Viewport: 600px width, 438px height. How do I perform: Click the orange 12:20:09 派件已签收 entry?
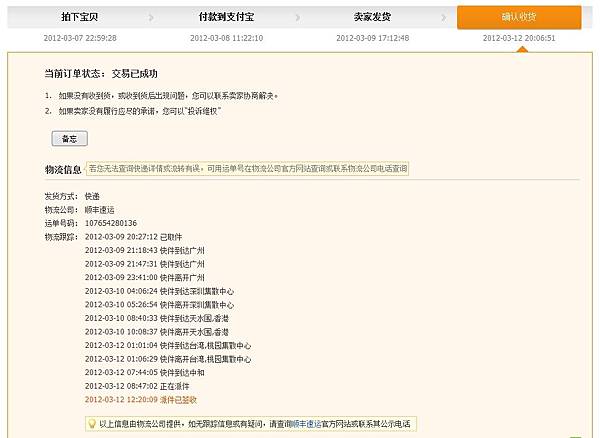141,400
